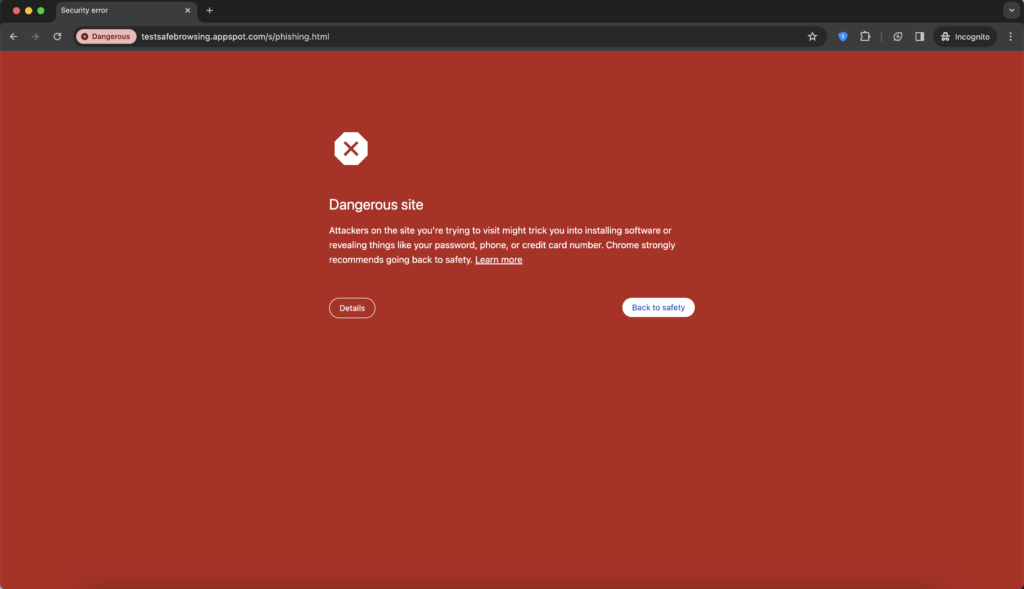
Task: Click Back to safety
Action: 658,307
